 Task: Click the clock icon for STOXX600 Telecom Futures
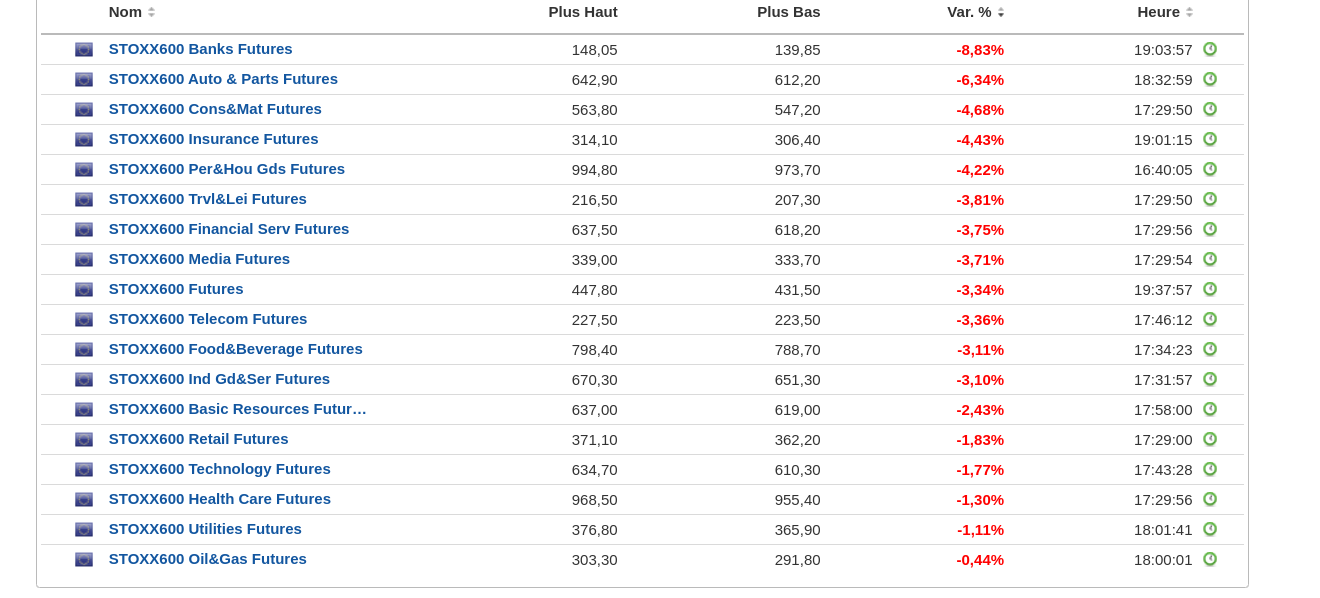coord(1210,319)
